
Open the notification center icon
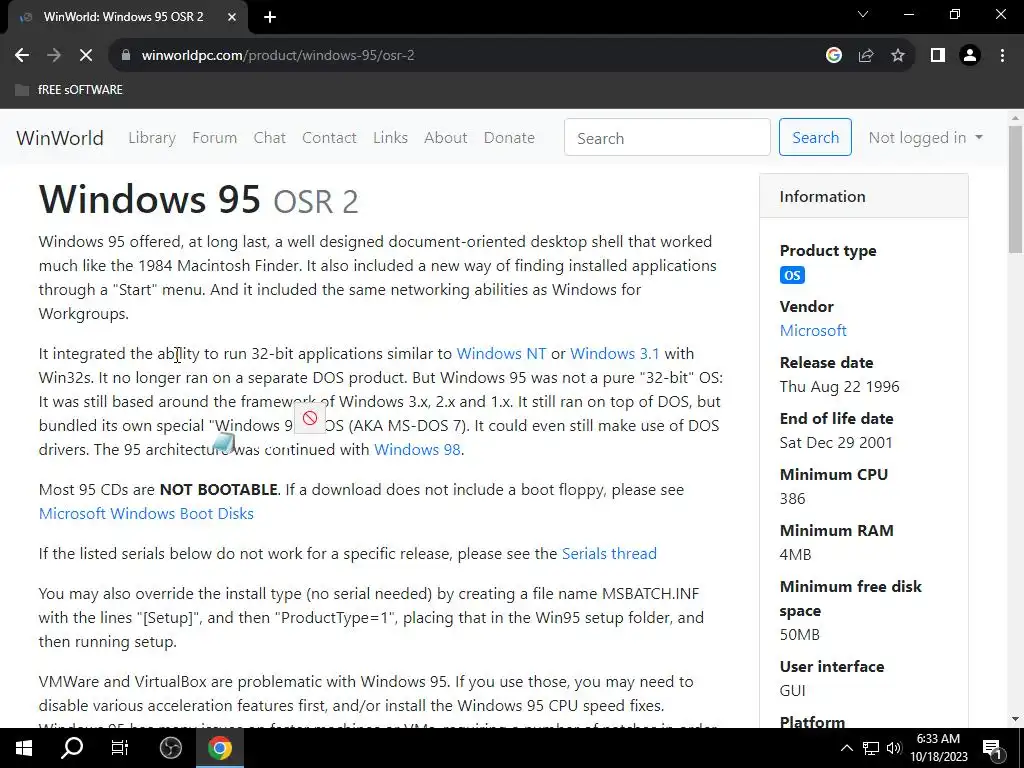click(x=992, y=748)
